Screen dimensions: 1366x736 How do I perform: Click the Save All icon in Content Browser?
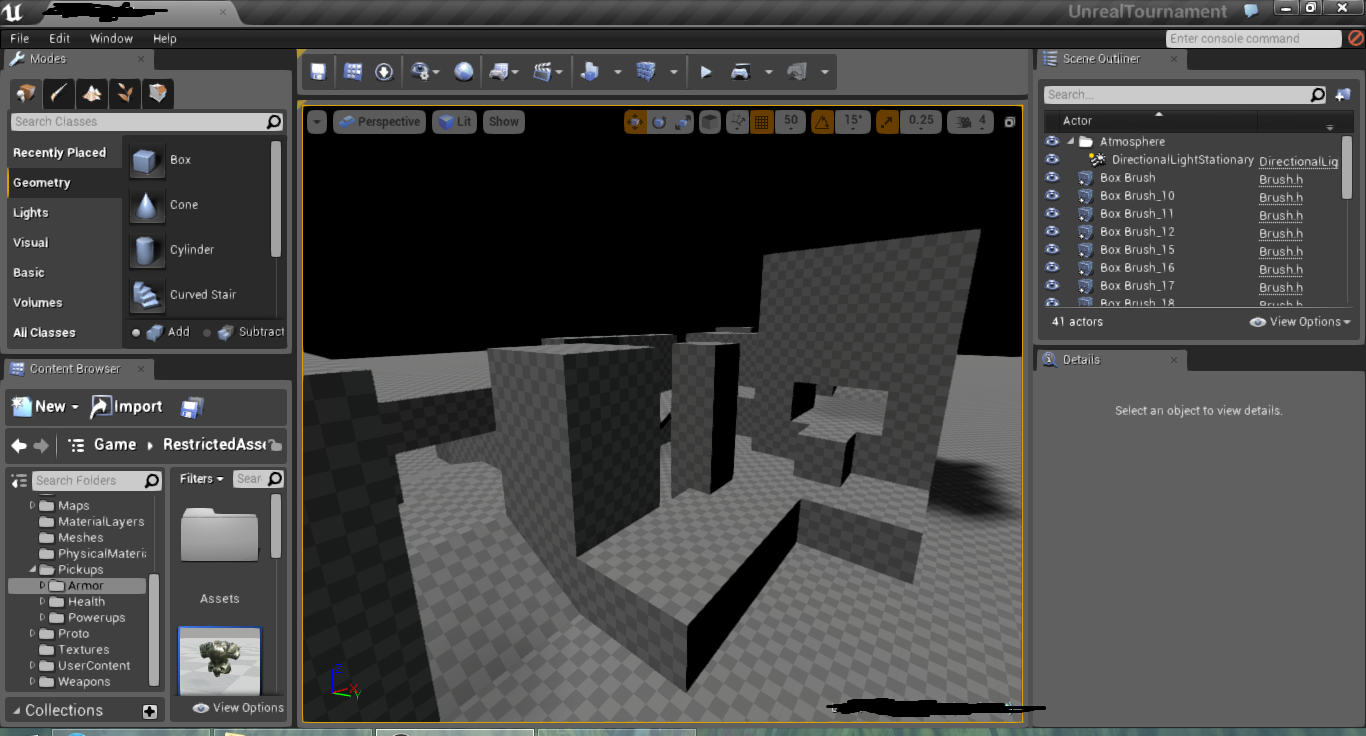point(192,407)
